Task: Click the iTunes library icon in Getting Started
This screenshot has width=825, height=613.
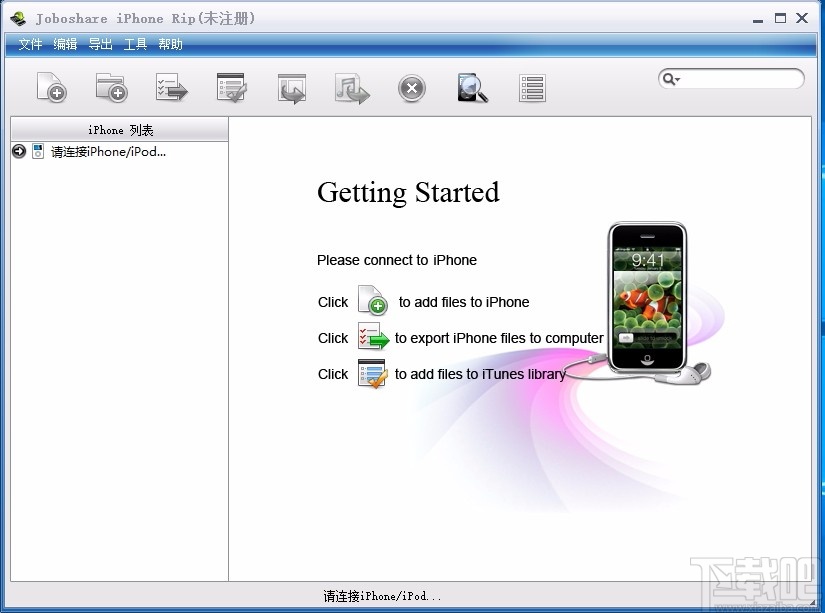Action: click(372, 373)
